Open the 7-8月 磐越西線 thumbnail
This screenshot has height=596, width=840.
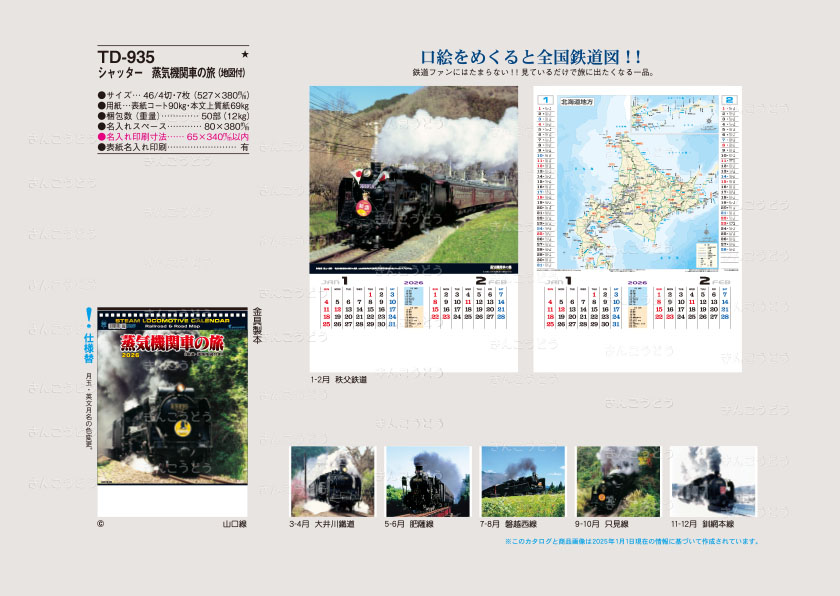[x=523, y=481]
